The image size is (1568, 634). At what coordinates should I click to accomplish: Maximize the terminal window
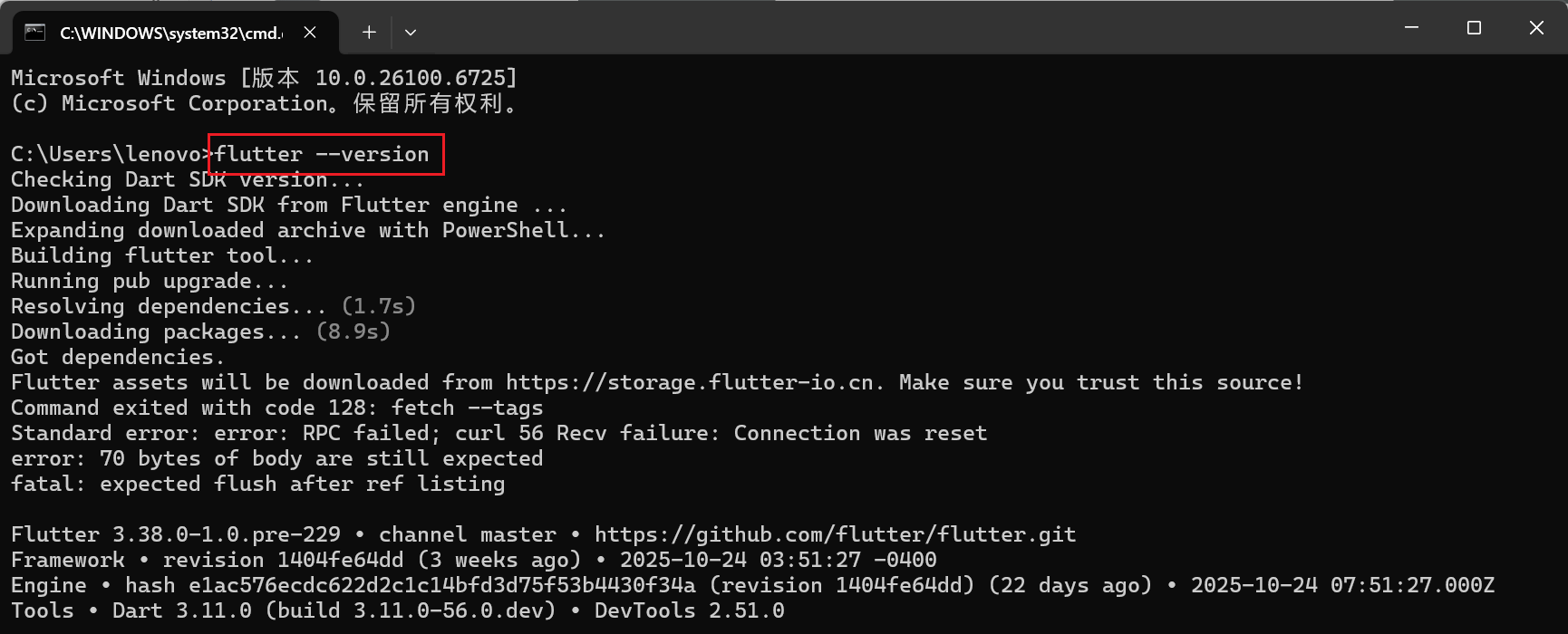[1474, 27]
